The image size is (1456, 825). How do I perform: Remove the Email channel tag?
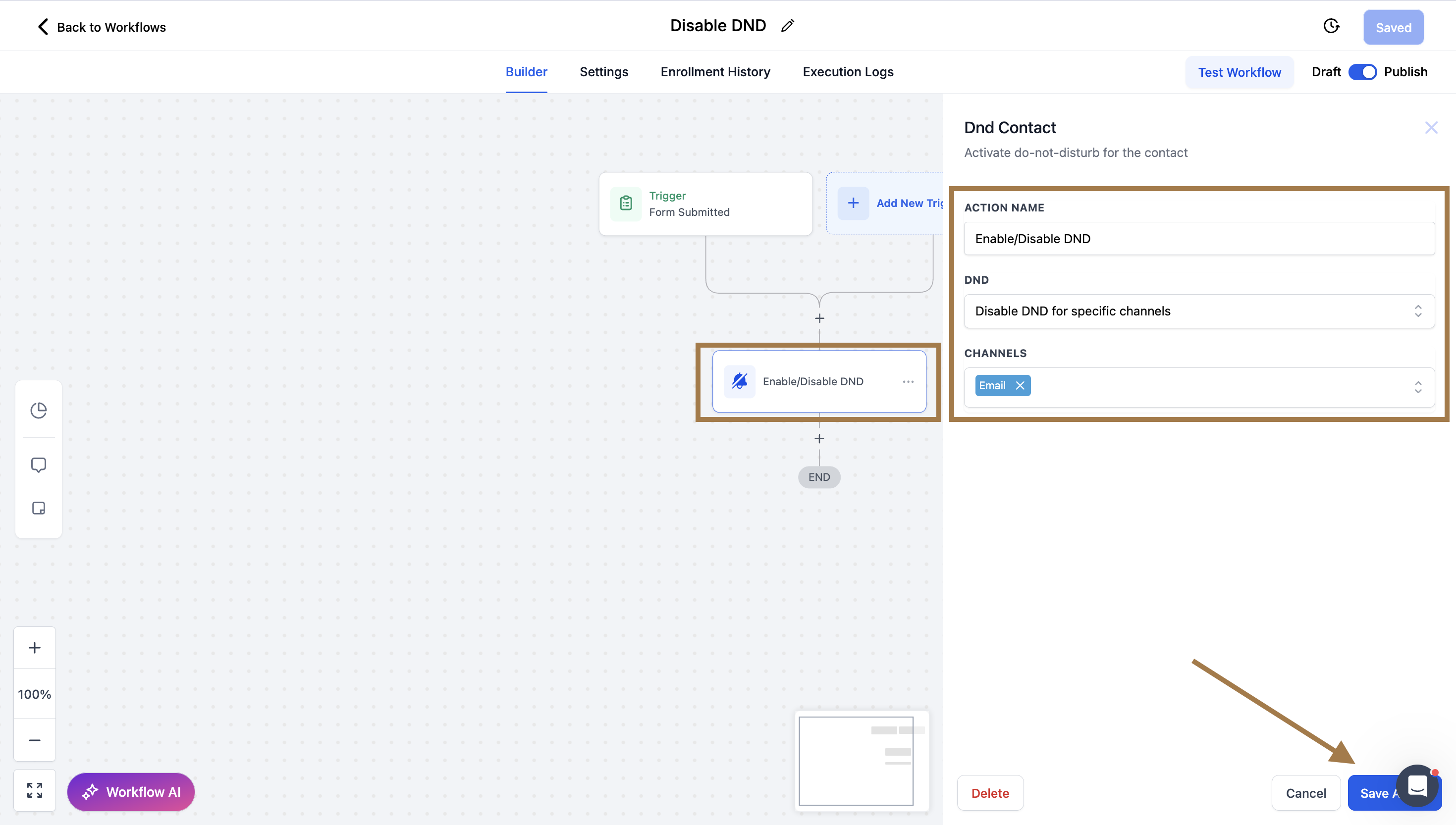click(1020, 385)
